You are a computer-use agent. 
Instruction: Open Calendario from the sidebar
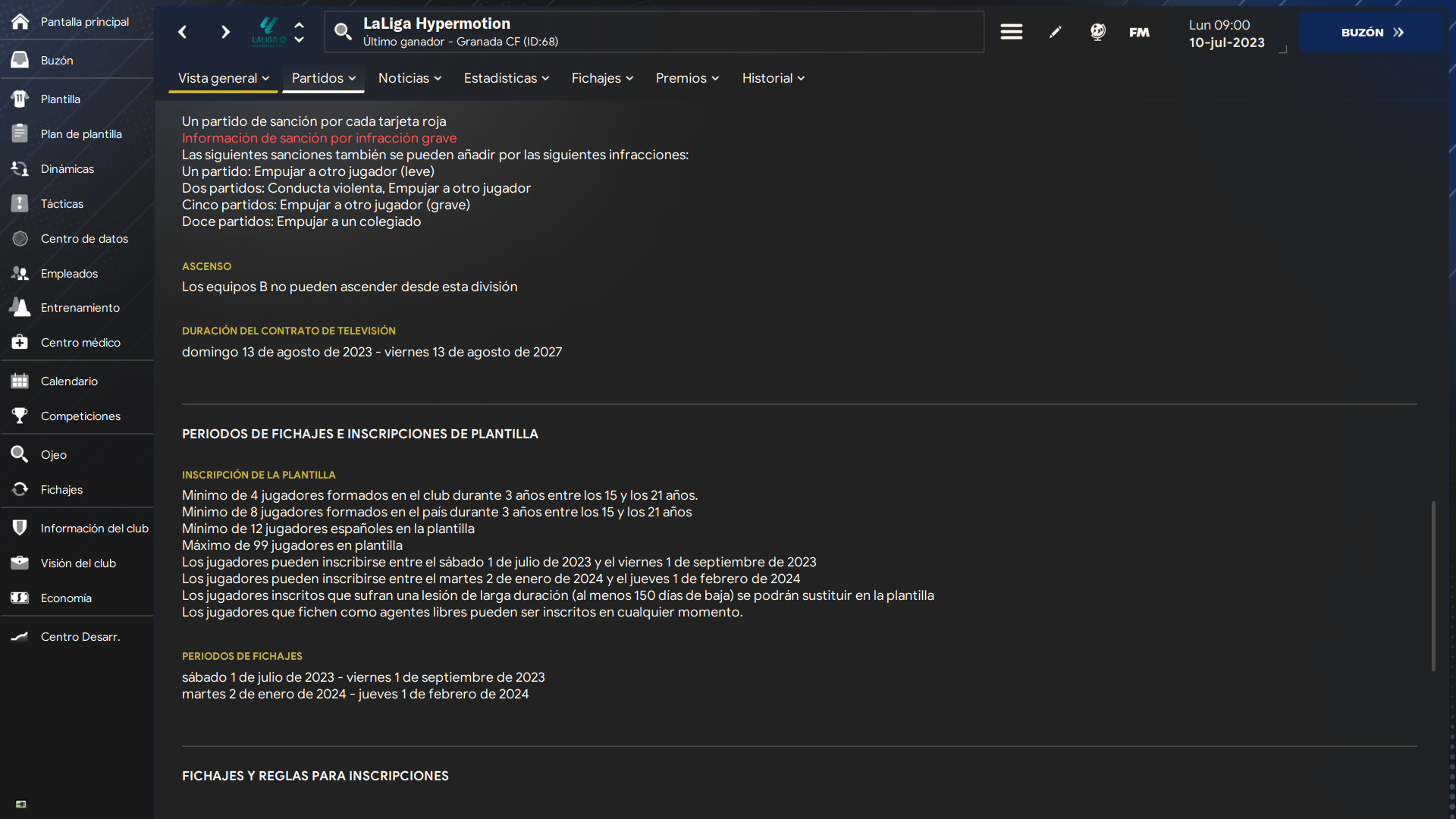pyautogui.click(x=69, y=381)
